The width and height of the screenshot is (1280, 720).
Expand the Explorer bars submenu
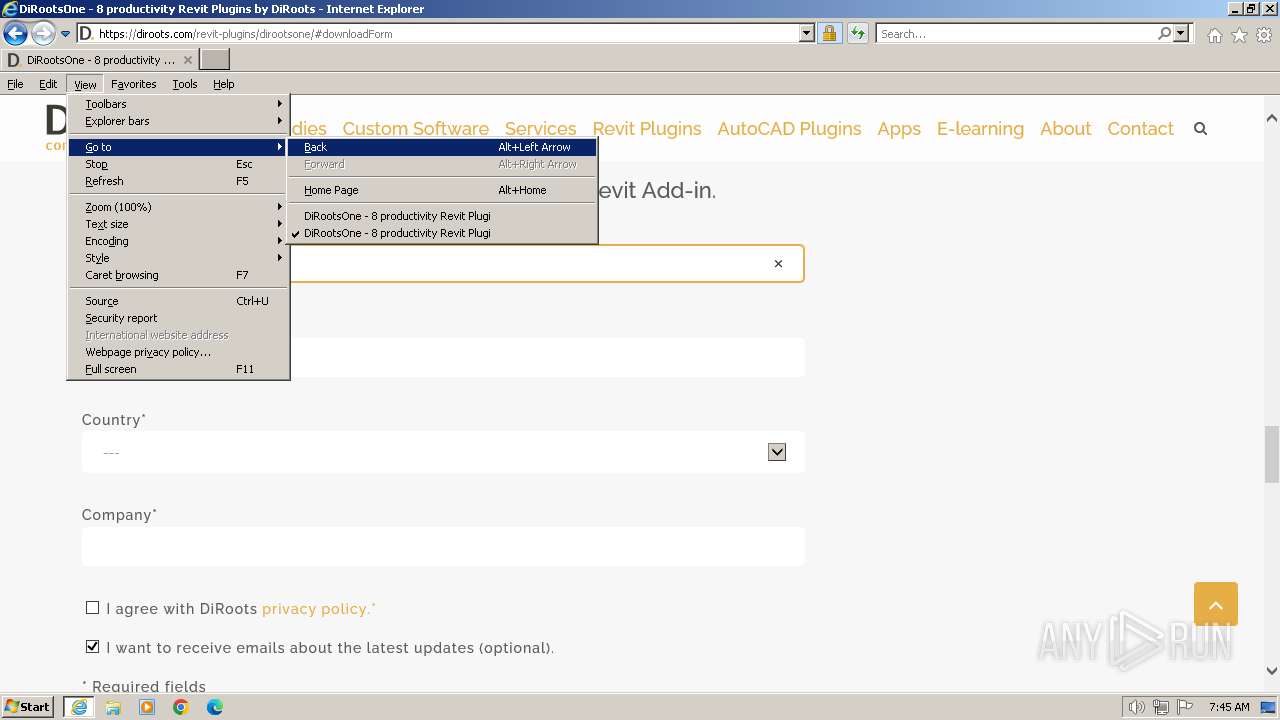[x=178, y=121]
